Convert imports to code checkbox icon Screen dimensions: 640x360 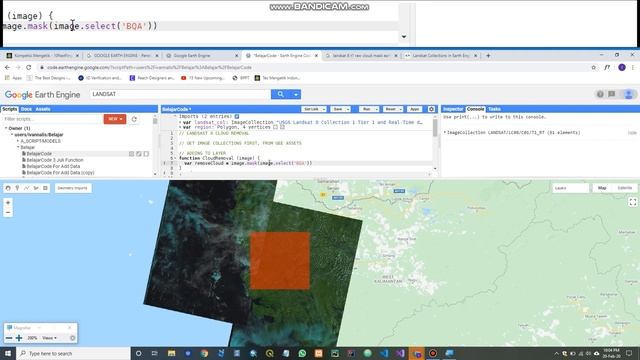click(237, 116)
